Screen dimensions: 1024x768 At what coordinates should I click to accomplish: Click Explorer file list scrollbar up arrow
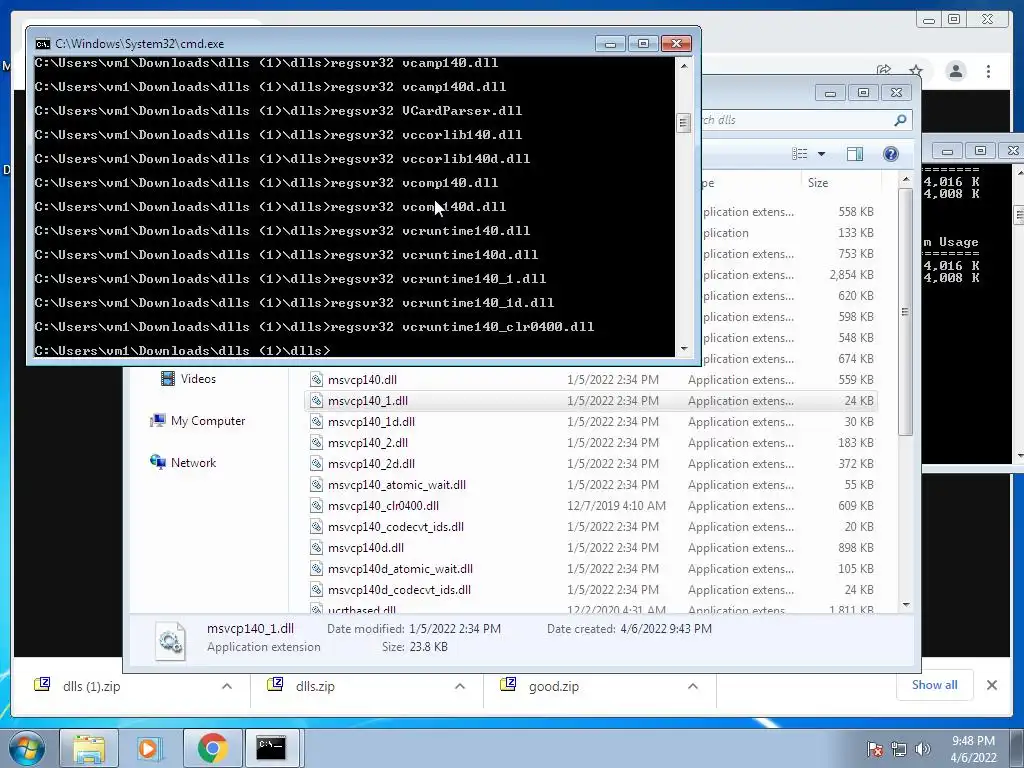(x=906, y=179)
